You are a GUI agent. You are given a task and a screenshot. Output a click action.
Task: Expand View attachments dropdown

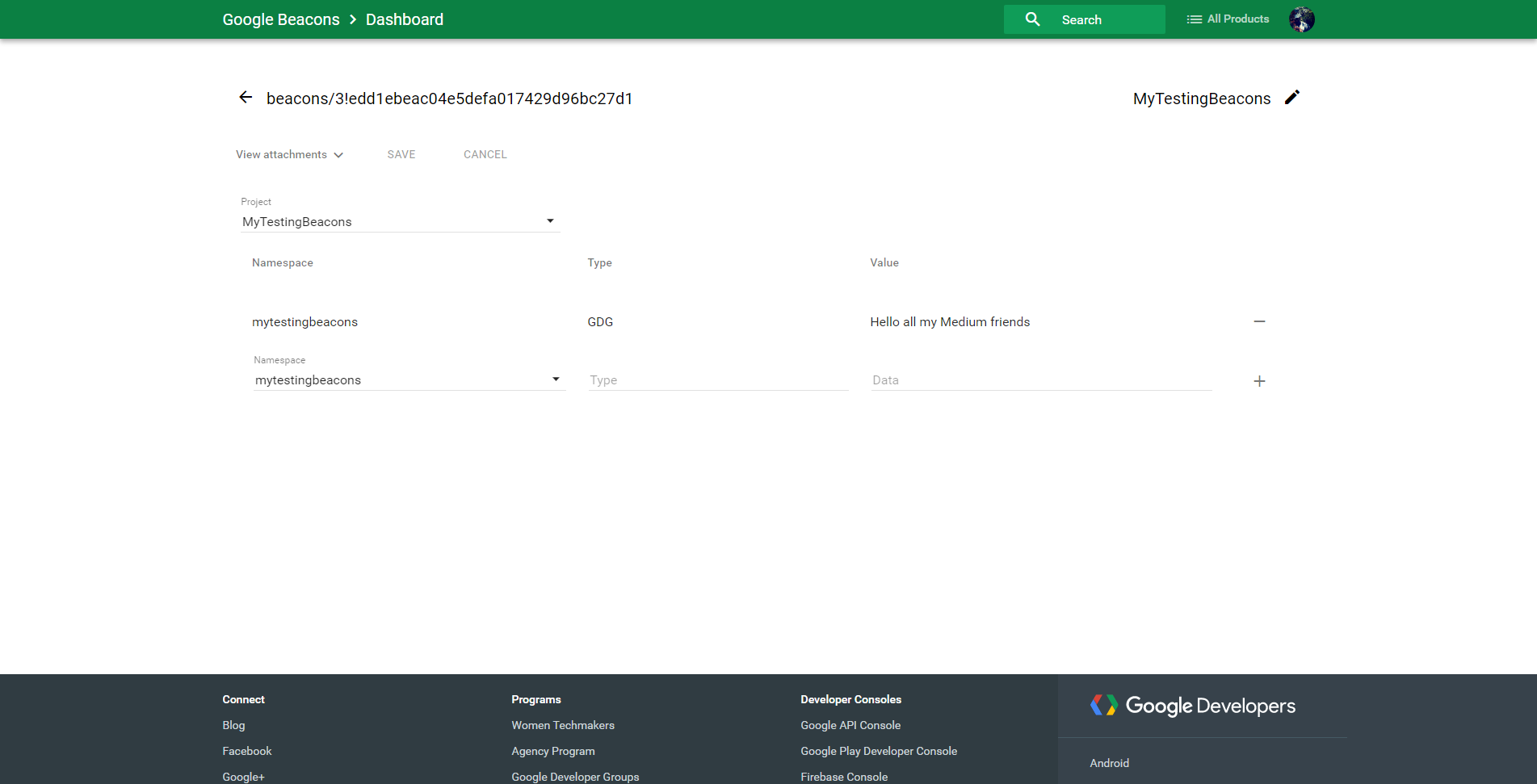(x=289, y=154)
